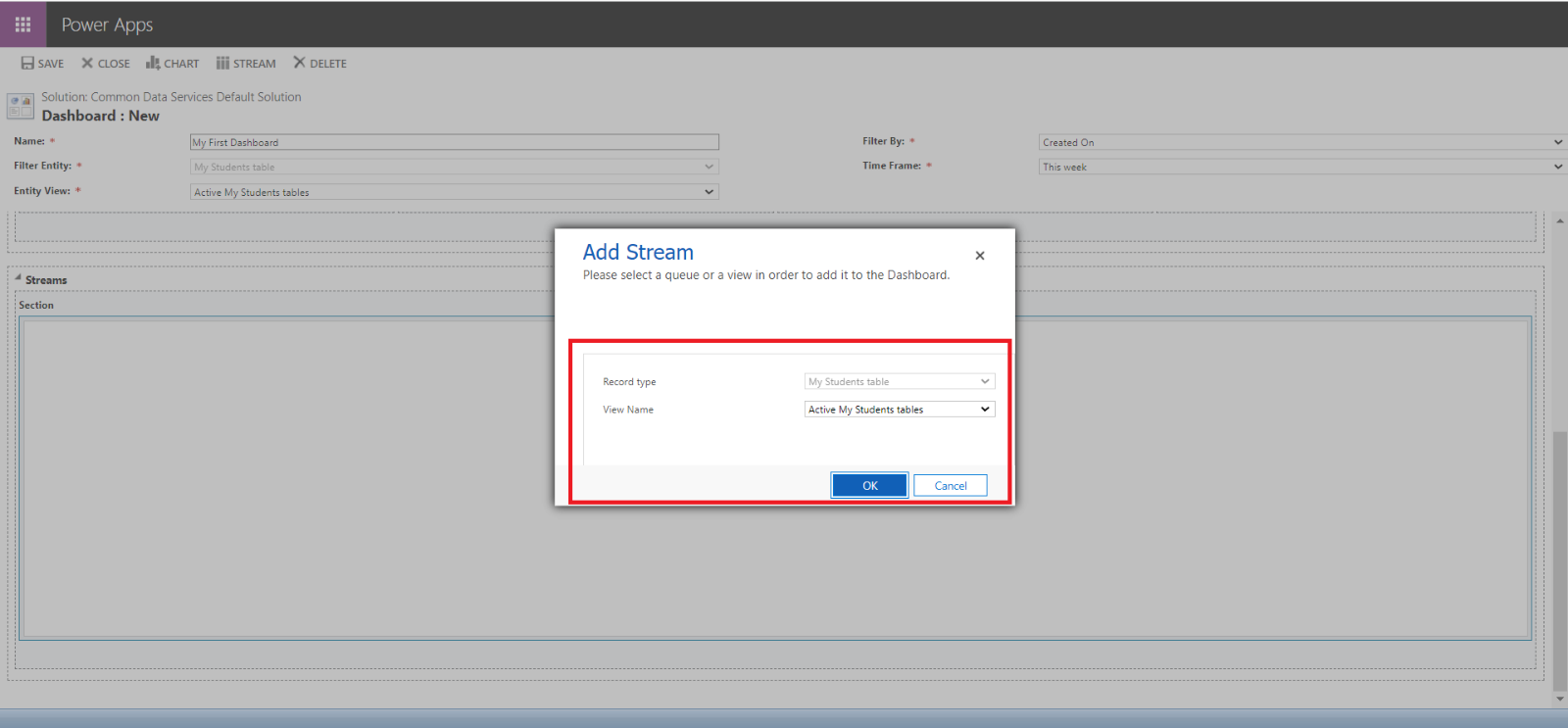This screenshot has height=728, width=1568.
Task: Expand the Entity View dropdown
Action: [x=454, y=192]
